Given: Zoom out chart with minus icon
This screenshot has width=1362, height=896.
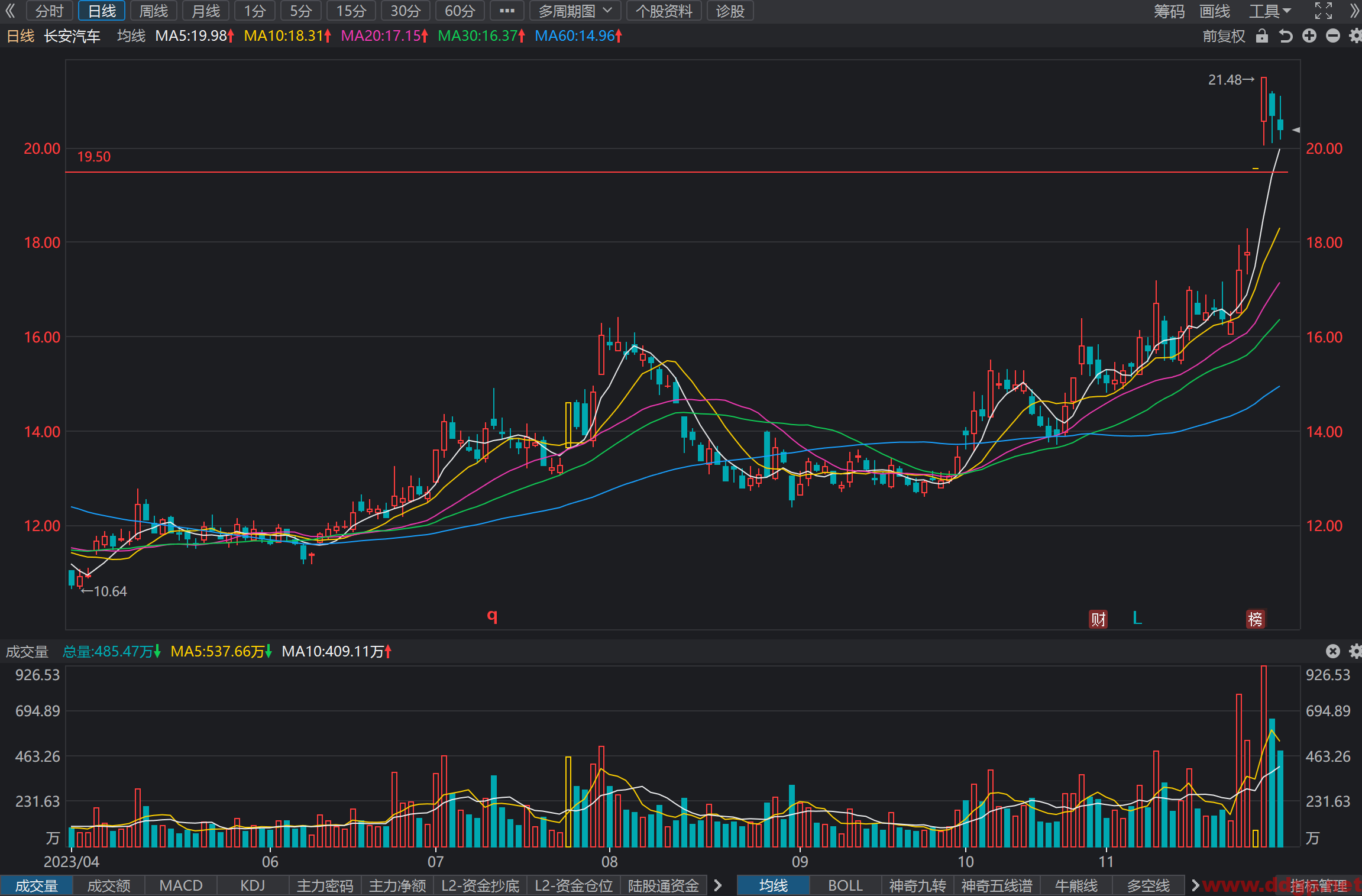Looking at the screenshot, I should click(1333, 36).
